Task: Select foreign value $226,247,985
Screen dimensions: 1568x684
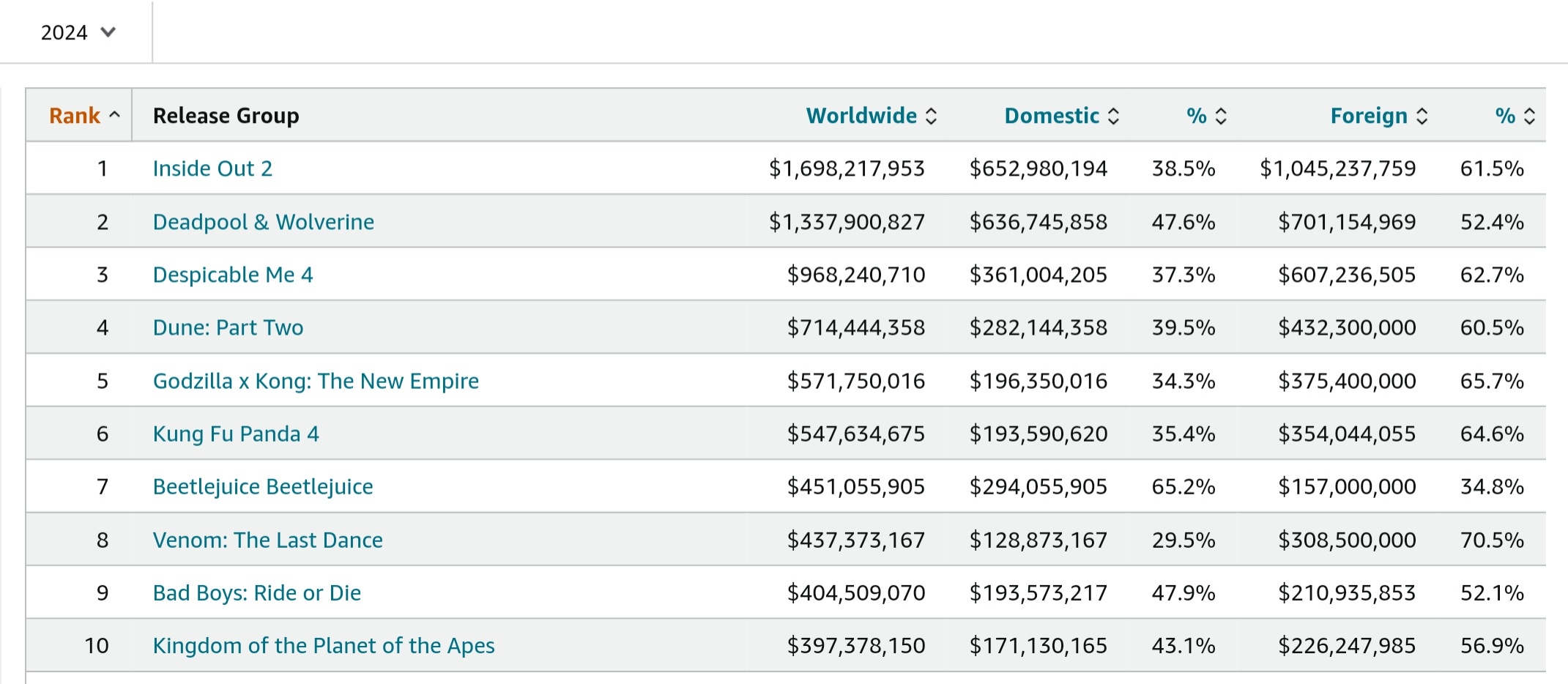Action: 1347,645
